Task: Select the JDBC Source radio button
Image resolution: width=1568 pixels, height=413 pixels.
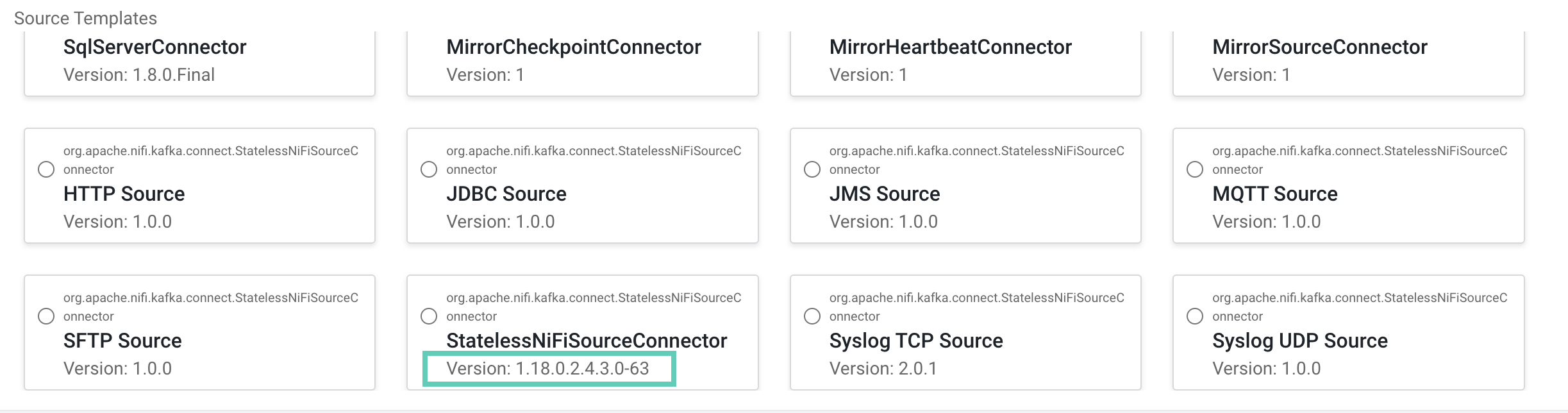Action: (429, 169)
